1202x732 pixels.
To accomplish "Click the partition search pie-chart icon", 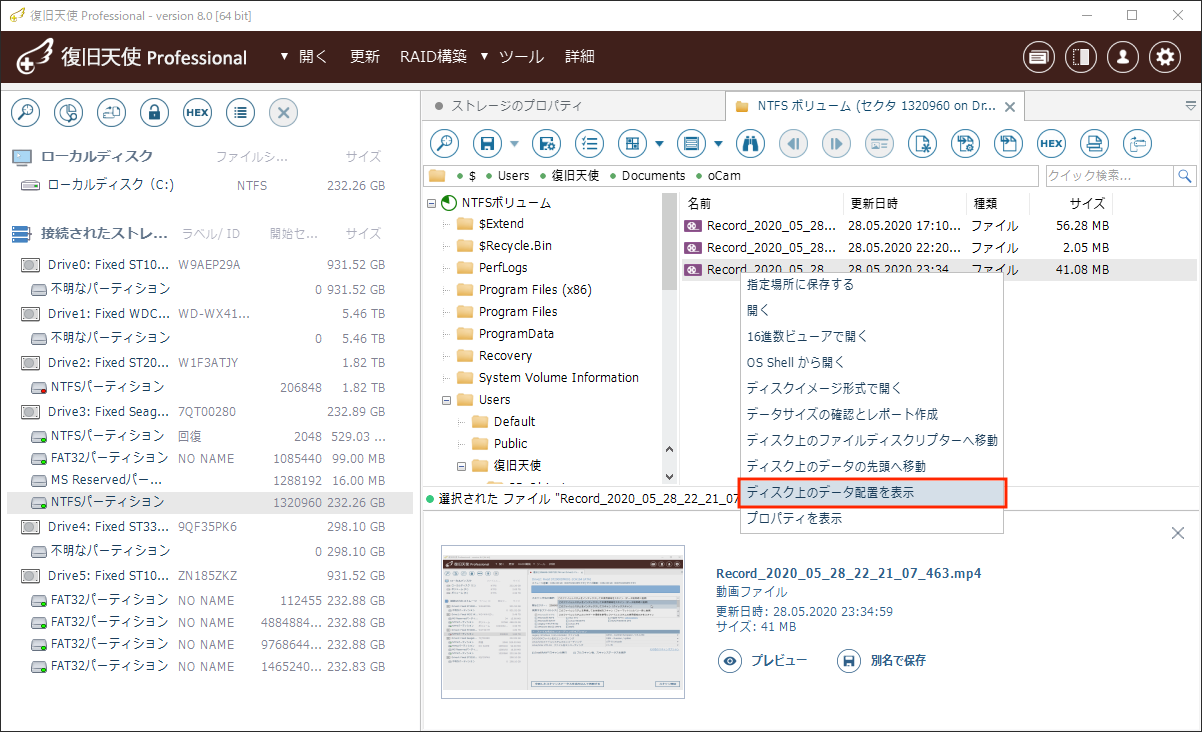I will (x=68, y=112).
